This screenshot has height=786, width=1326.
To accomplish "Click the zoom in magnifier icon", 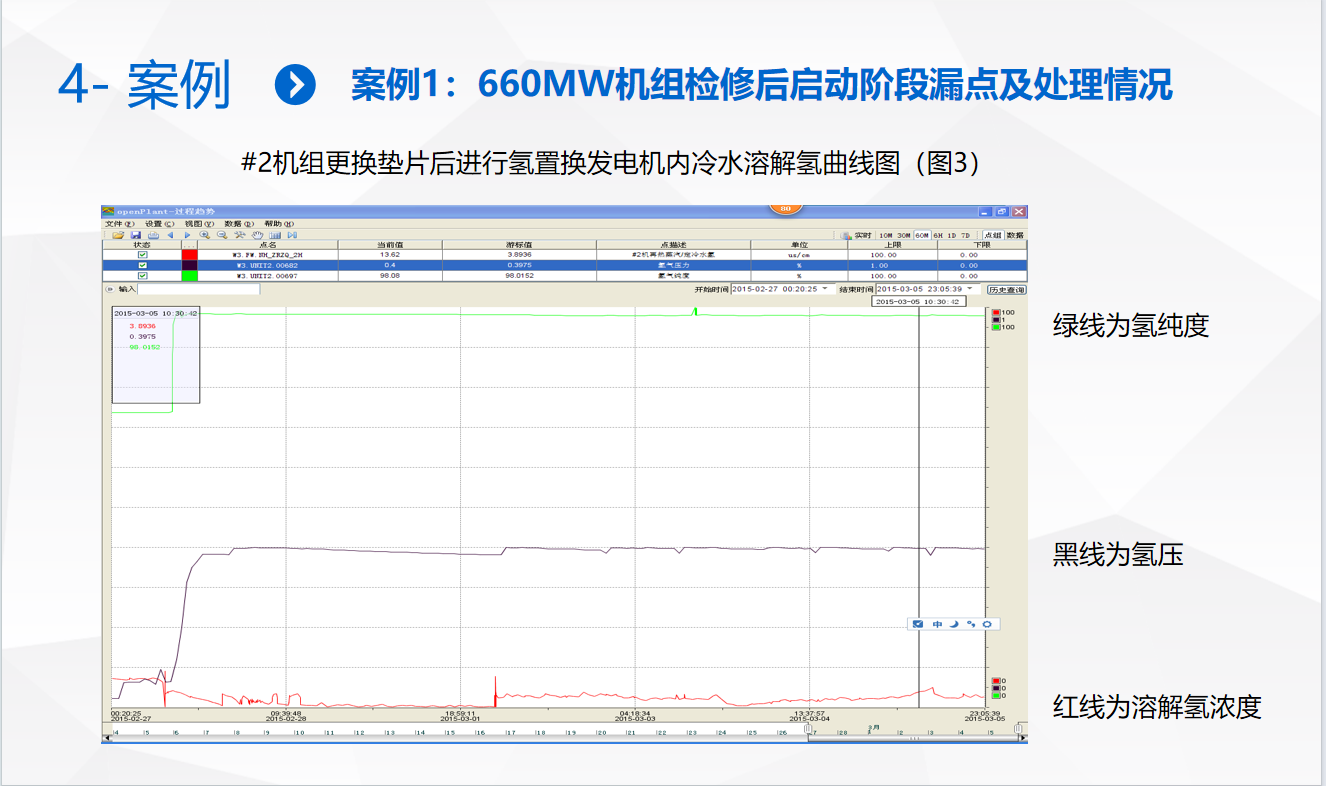I will pos(205,235).
